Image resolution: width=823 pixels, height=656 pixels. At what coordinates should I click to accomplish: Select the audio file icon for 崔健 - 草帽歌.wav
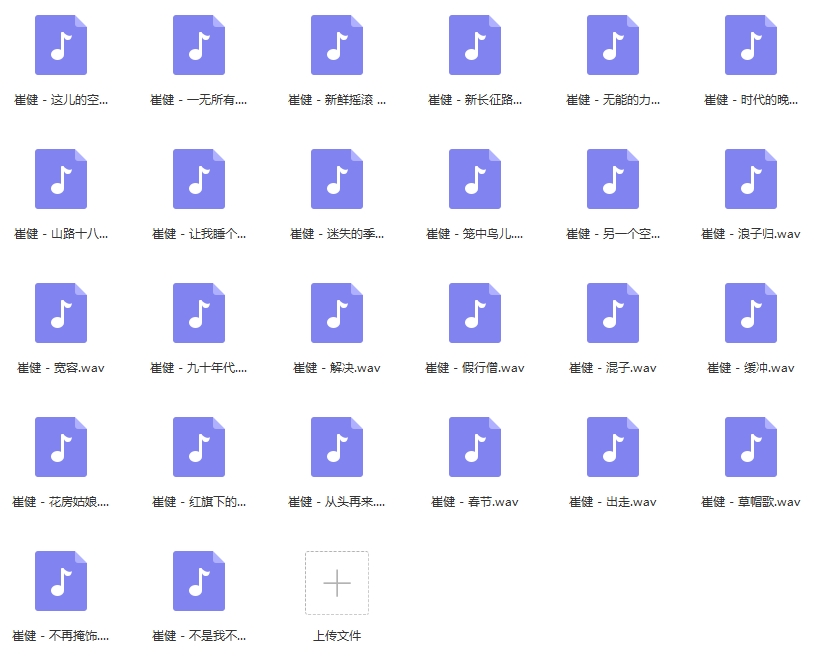751,447
